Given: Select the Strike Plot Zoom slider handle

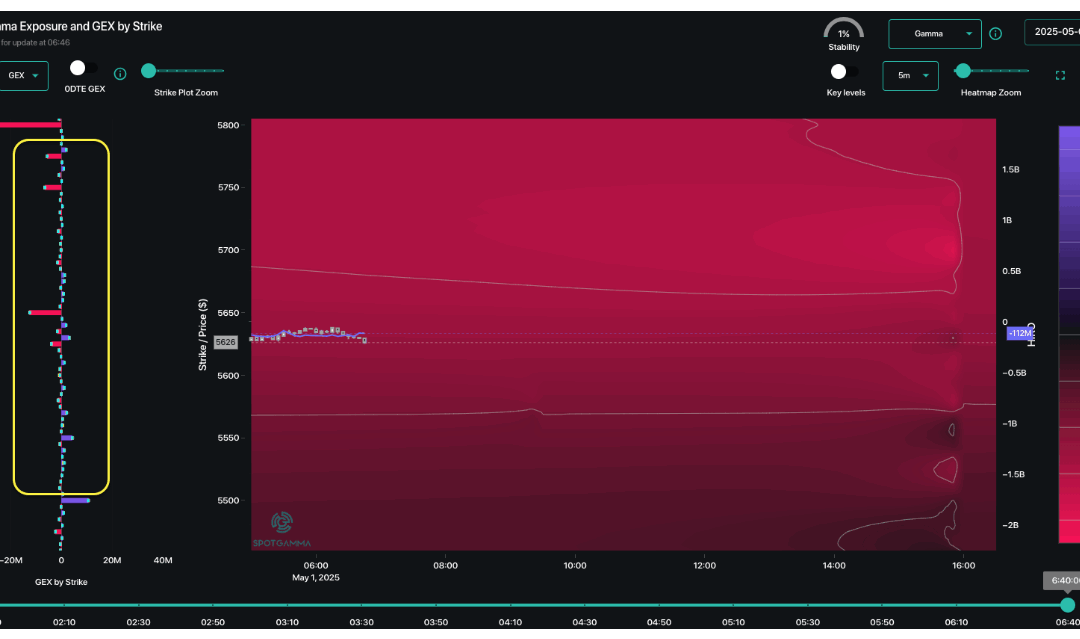Looking at the screenshot, I should [x=148, y=70].
